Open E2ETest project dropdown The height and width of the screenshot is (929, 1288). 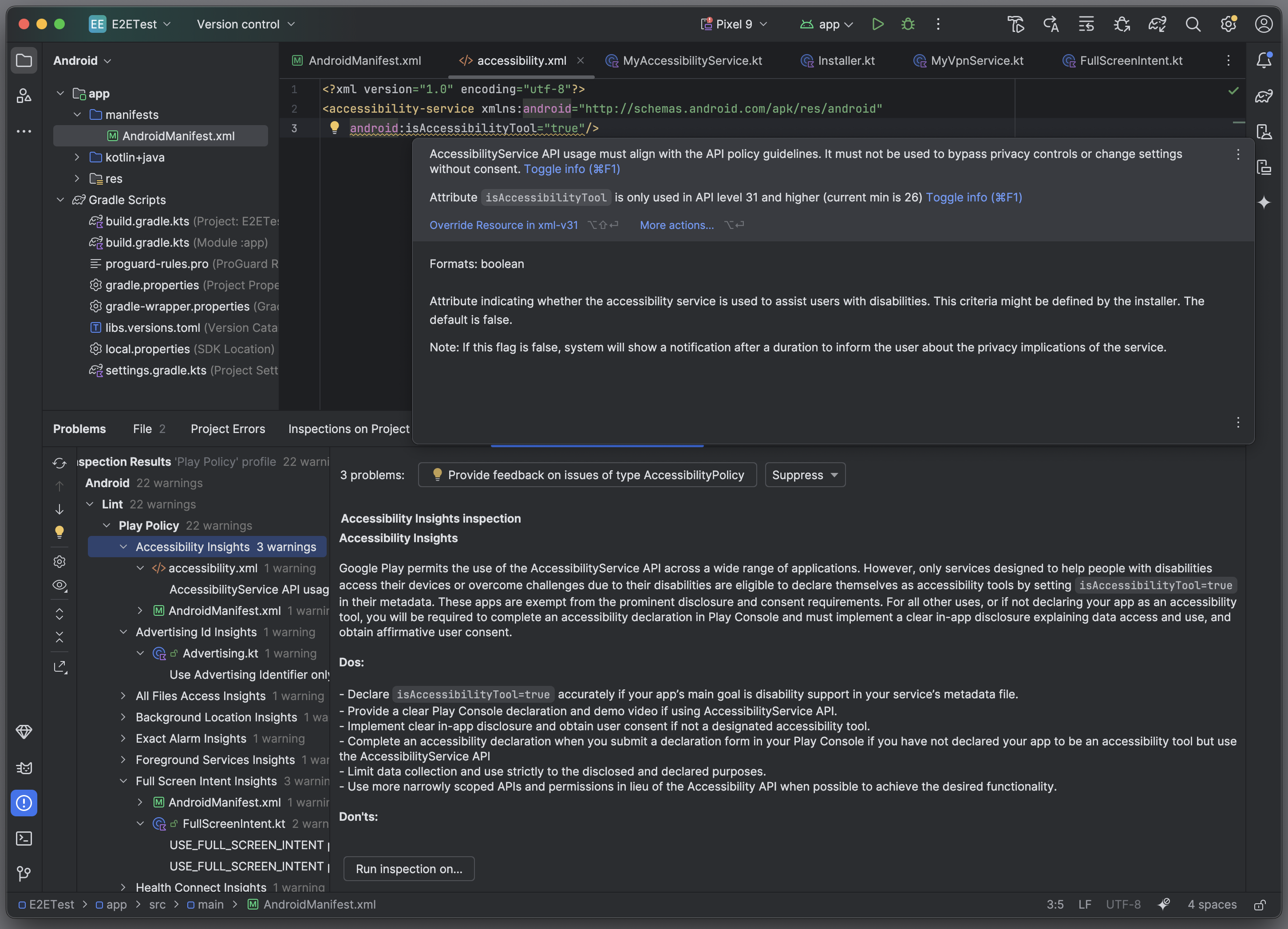pyautogui.click(x=130, y=24)
